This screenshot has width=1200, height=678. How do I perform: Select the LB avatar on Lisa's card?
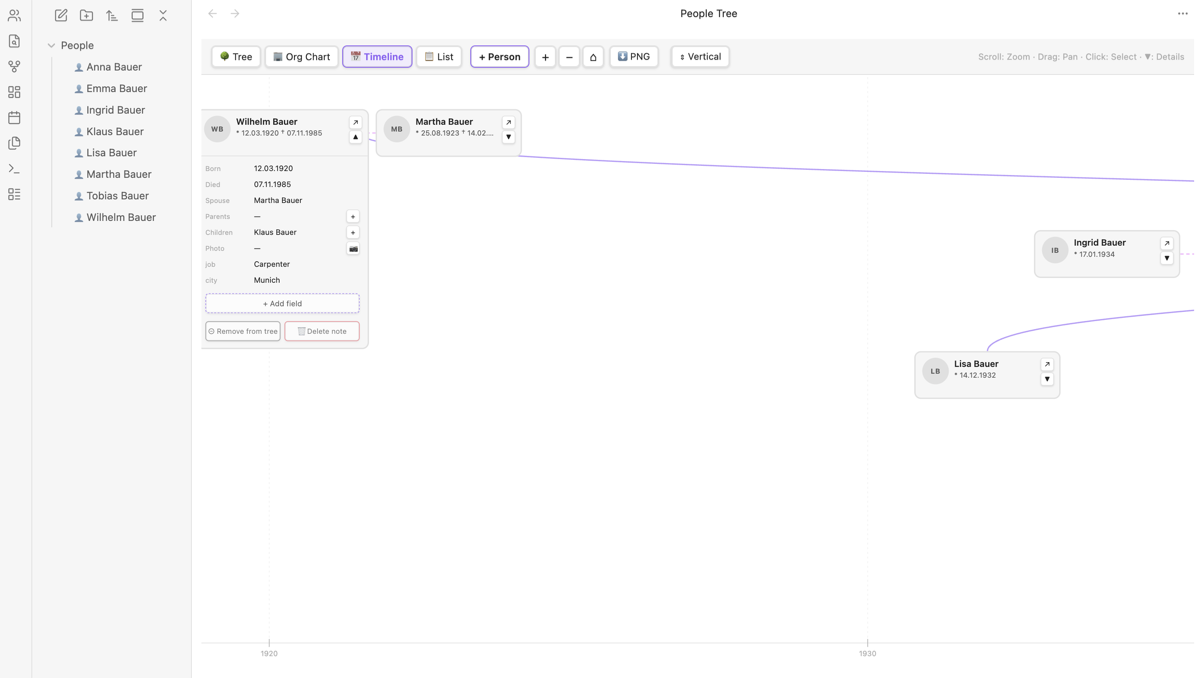pyautogui.click(x=935, y=371)
